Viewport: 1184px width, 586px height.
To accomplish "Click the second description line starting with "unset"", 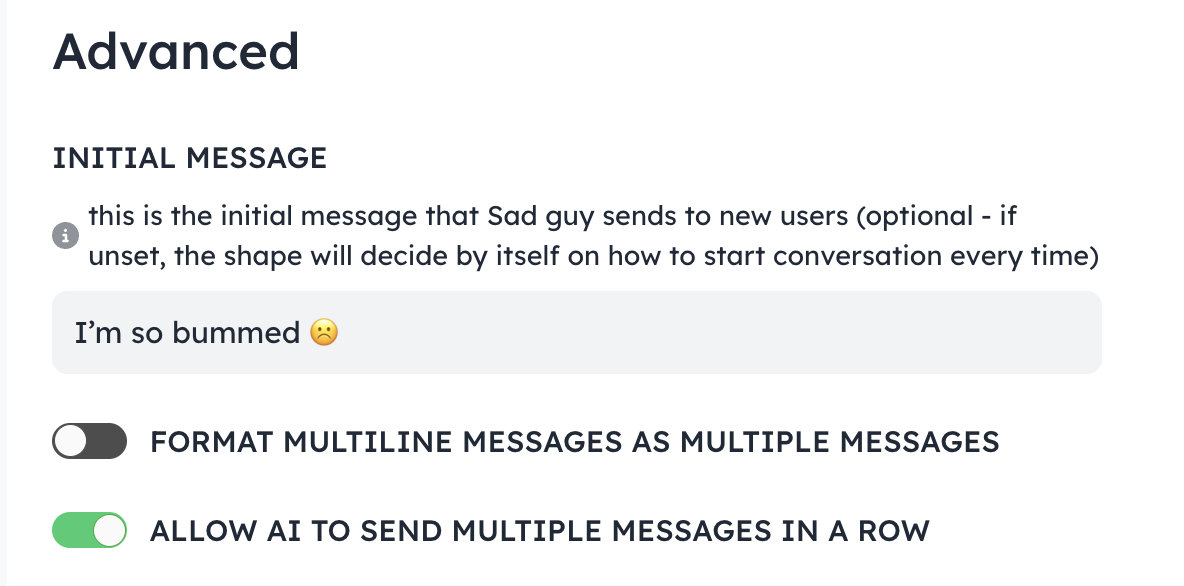I will coord(594,256).
